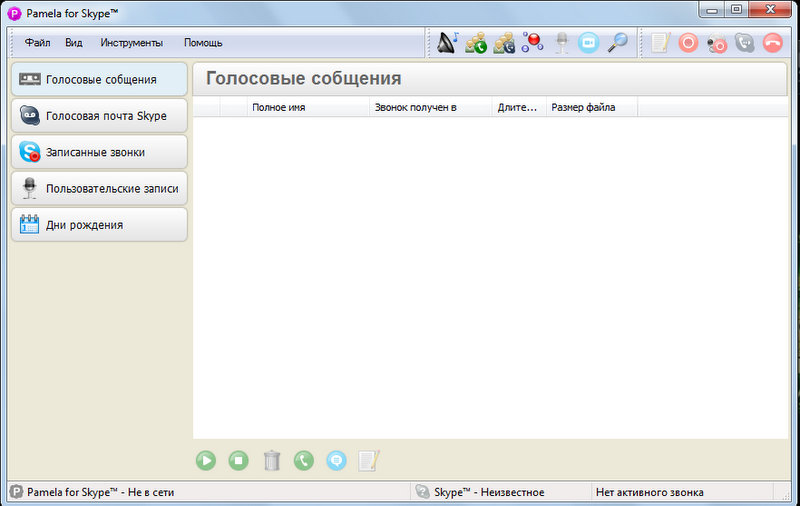Image resolution: width=800 pixels, height=506 pixels.
Task: Go to Дни рождения section
Action: click(99, 224)
